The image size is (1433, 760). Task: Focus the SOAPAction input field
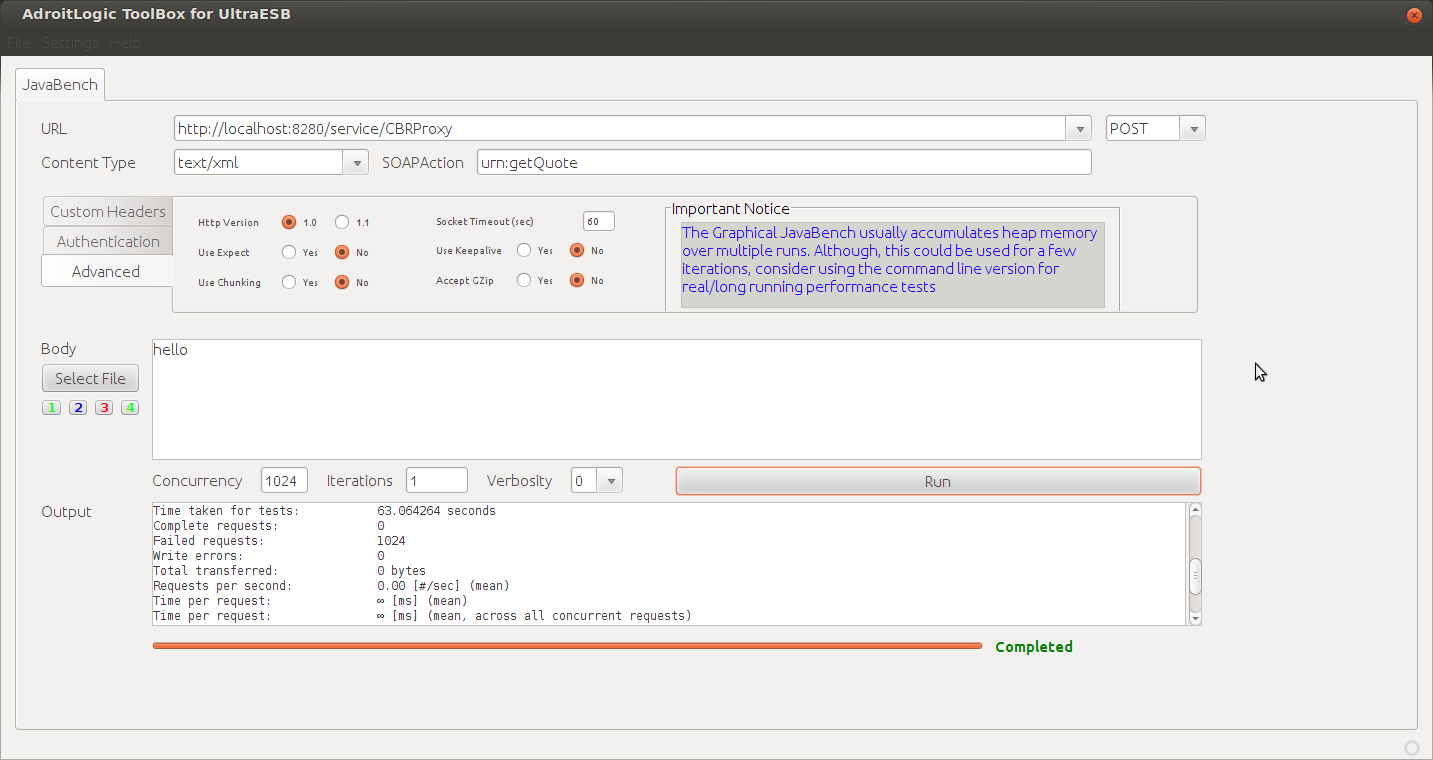(x=784, y=162)
